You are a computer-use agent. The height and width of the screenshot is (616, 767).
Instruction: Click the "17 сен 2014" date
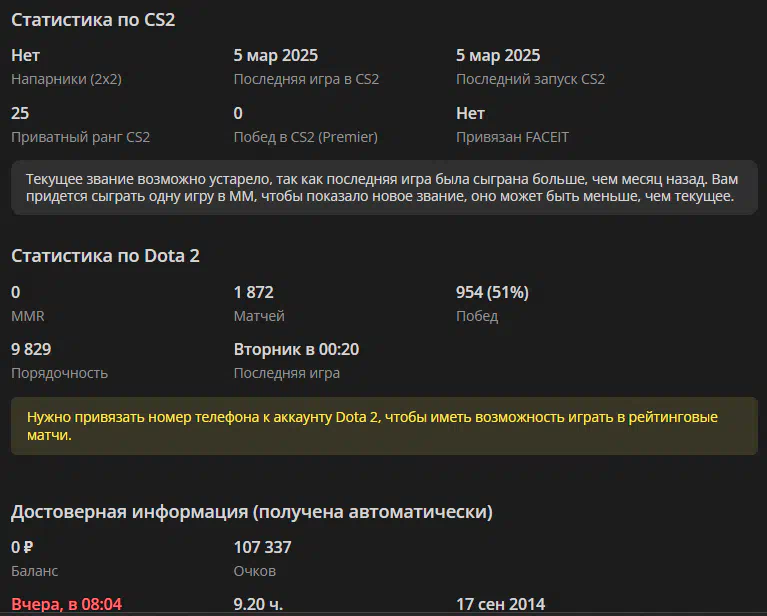pyautogui.click(x=501, y=604)
